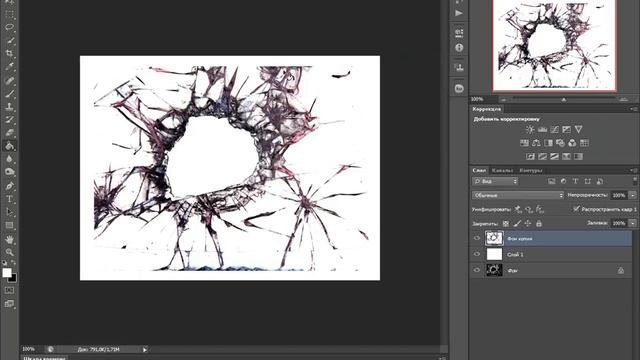Open the opacity slider dropdown arrow

pos(633,195)
